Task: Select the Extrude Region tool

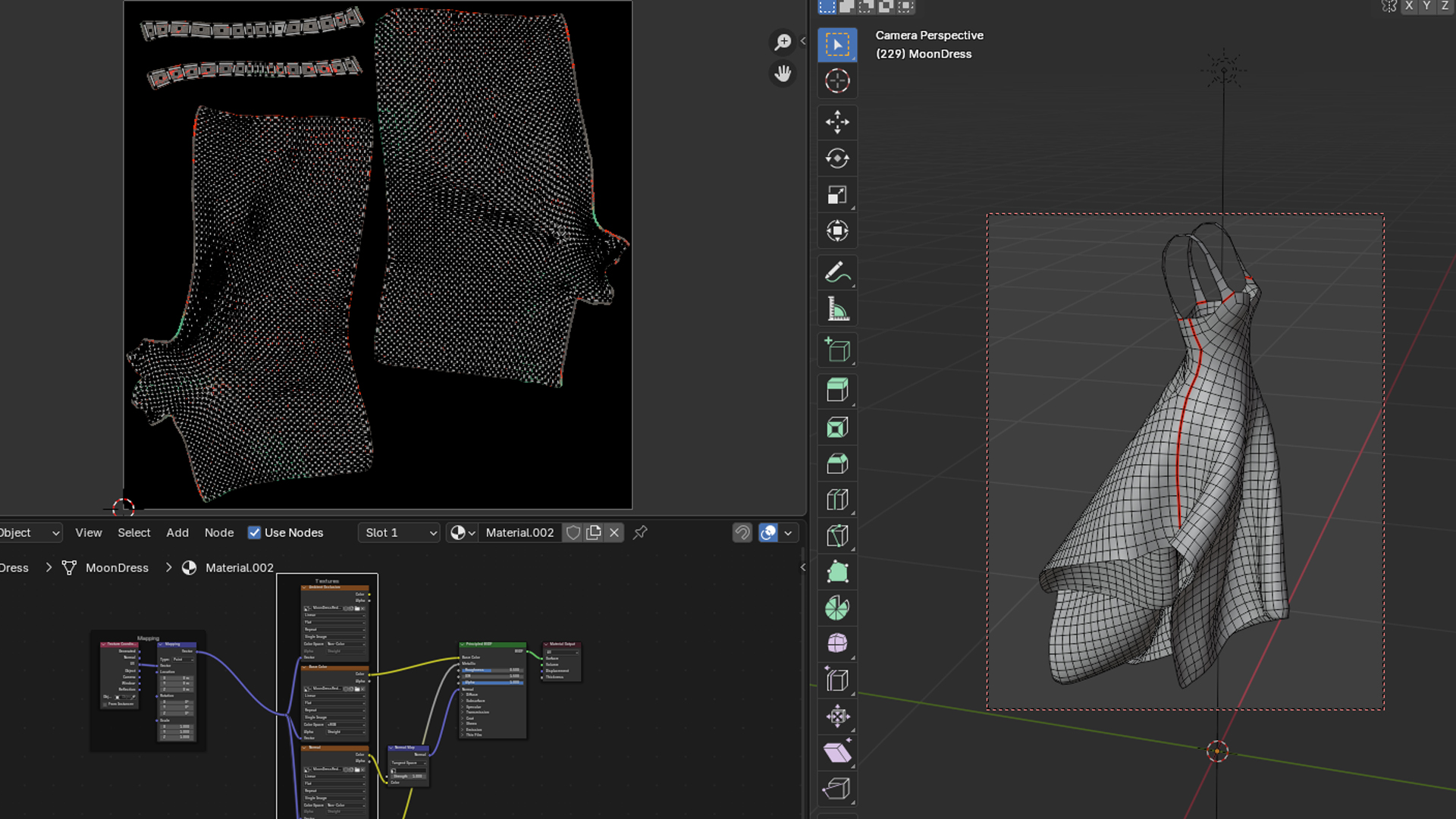Action: [x=837, y=391]
